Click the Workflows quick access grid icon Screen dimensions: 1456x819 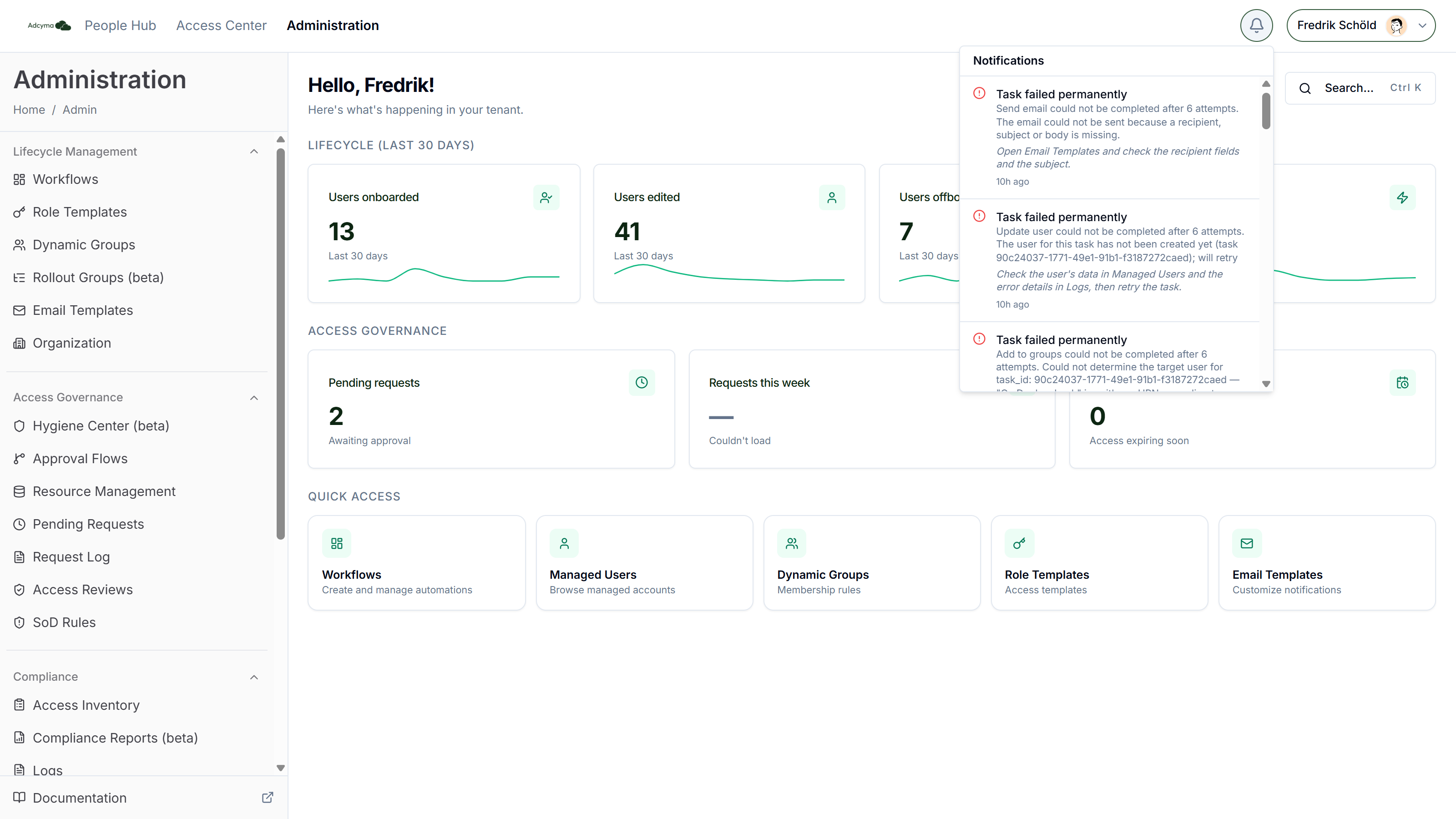click(x=336, y=543)
